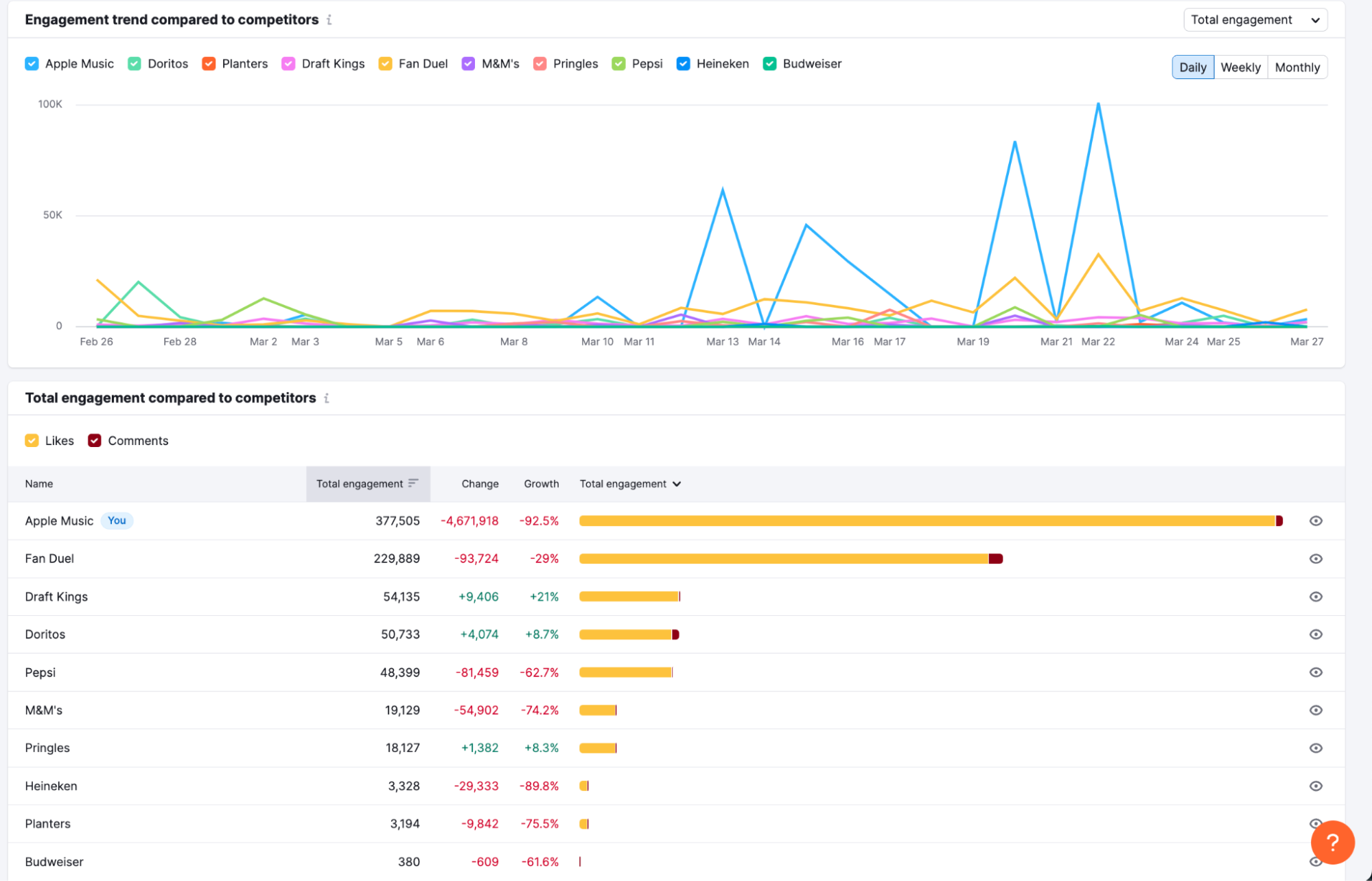Viewport: 1372px width, 881px height.
Task: Click the blue Mar 22 spike on the chart
Action: [x=1099, y=103]
